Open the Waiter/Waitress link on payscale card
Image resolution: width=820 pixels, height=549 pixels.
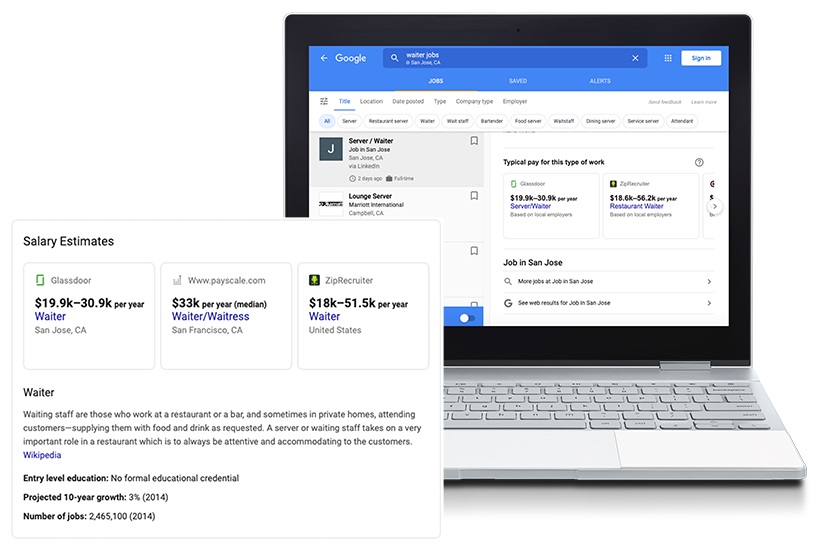(210, 316)
